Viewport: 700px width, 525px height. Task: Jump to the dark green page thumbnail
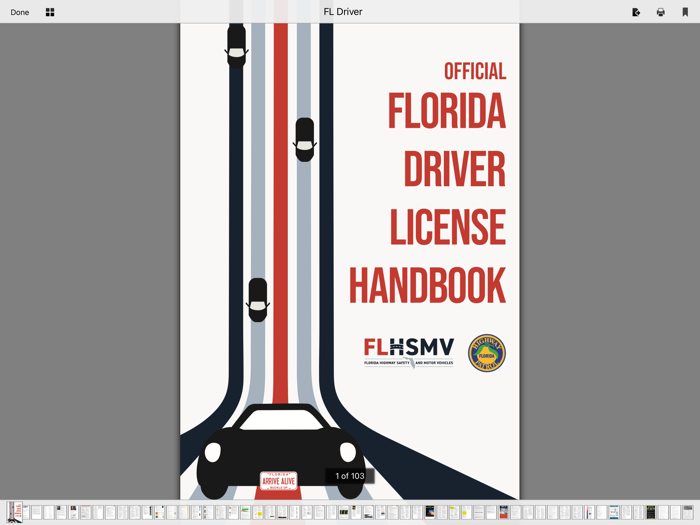click(x=651, y=512)
